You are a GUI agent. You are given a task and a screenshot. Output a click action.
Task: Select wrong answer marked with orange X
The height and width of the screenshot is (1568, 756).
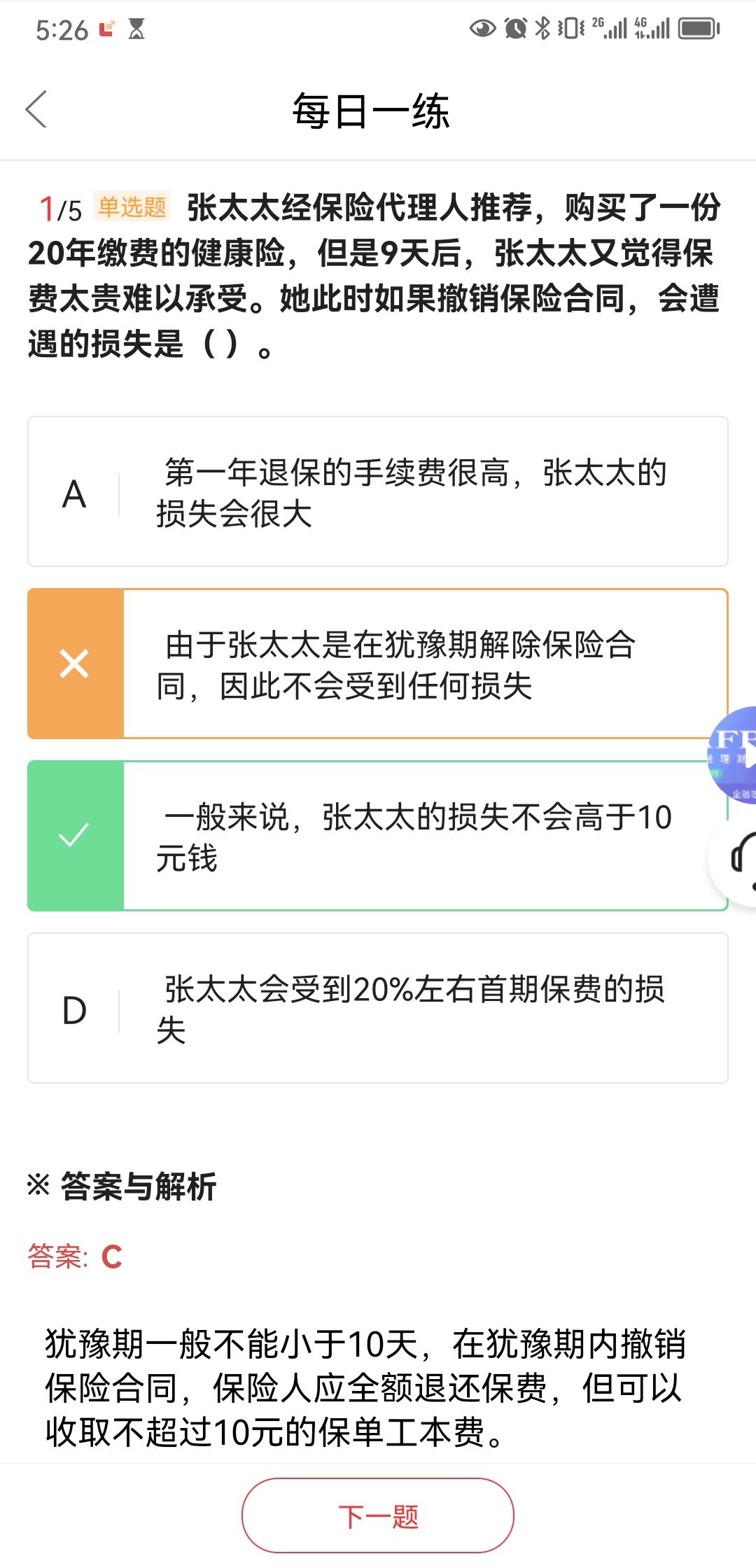(x=378, y=664)
